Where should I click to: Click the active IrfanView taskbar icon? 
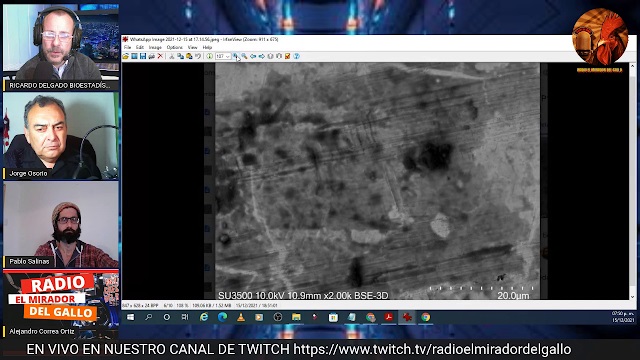click(x=407, y=317)
